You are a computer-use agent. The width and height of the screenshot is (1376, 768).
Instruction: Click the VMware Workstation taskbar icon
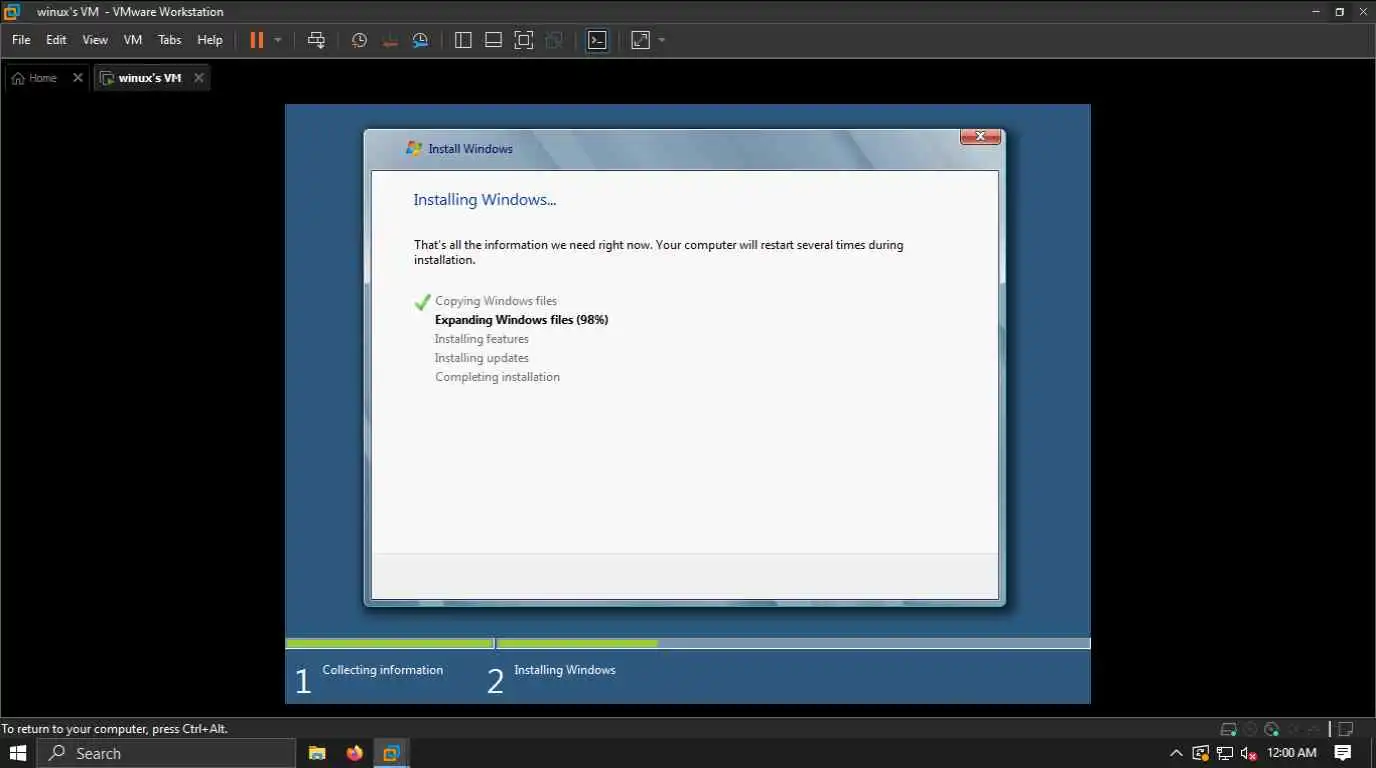(x=391, y=753)
